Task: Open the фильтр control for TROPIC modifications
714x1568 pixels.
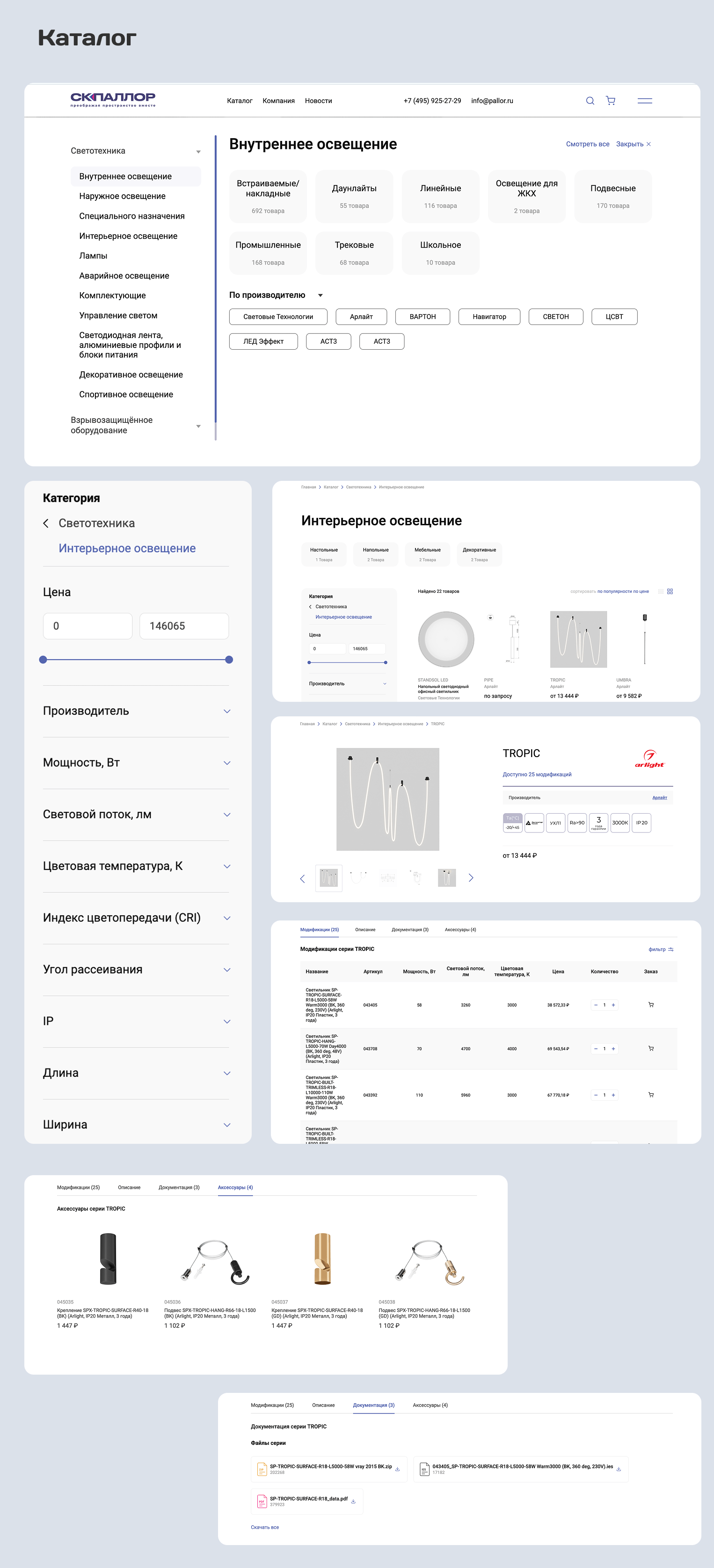Action: 661,950
